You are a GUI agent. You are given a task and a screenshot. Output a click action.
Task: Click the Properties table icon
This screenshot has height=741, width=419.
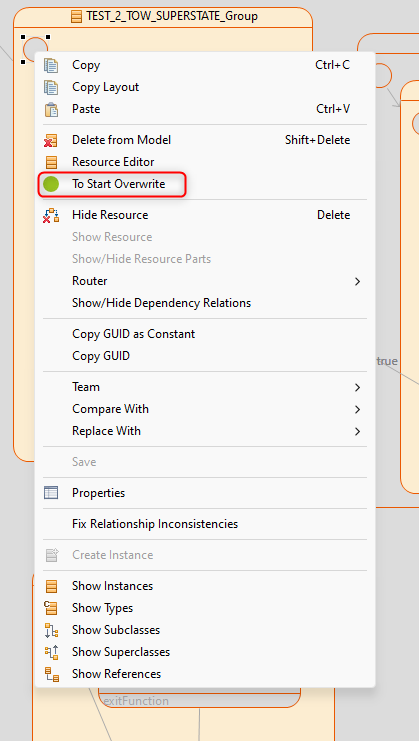pyautogui.click(x=51, y=493)
